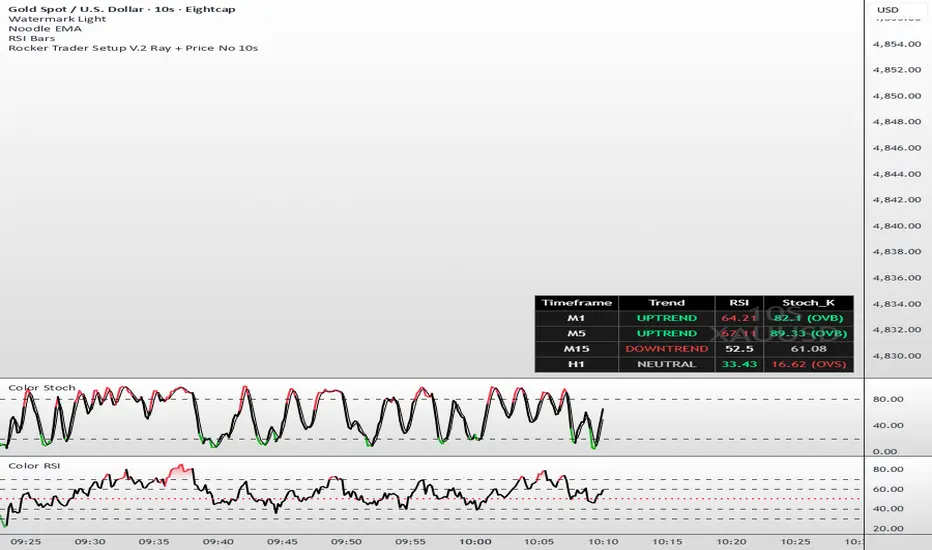Click the 61.08 Stoch_K value cell
Viewport: 932px width, 550px height.
tap(808, 349)
